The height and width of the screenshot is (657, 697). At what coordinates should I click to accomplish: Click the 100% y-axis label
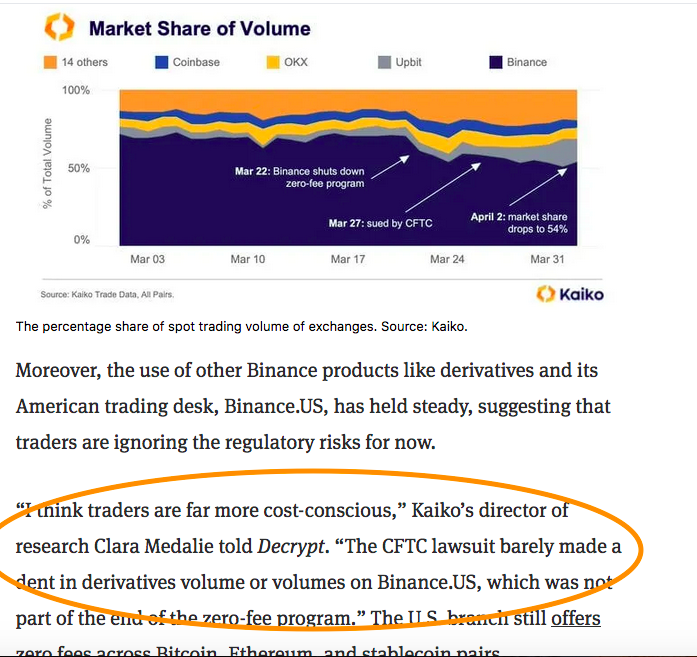coord(76,90)
